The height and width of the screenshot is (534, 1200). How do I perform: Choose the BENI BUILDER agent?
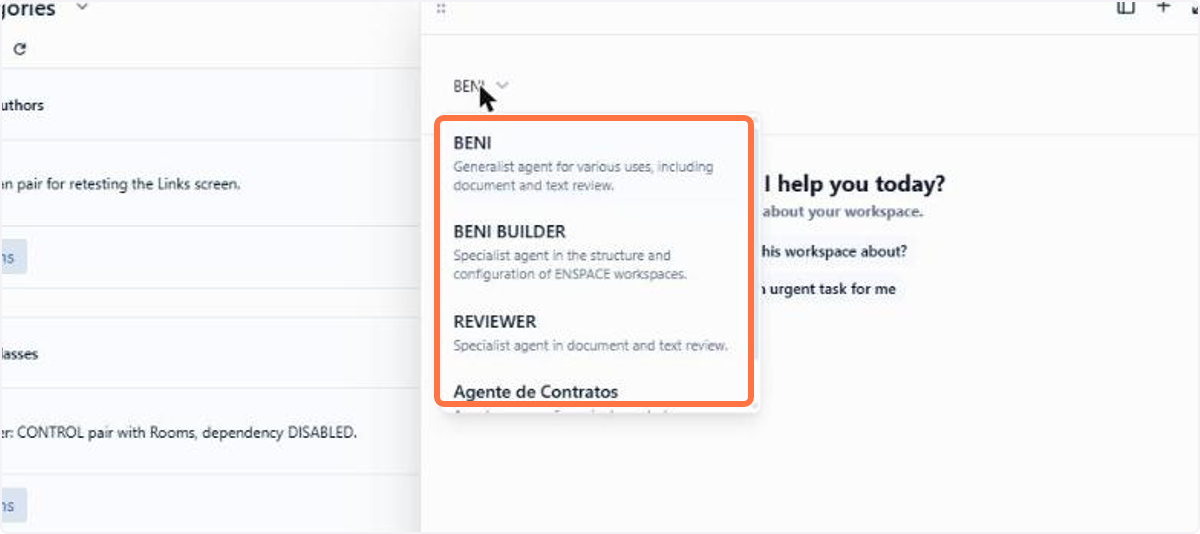coord(594,252)
